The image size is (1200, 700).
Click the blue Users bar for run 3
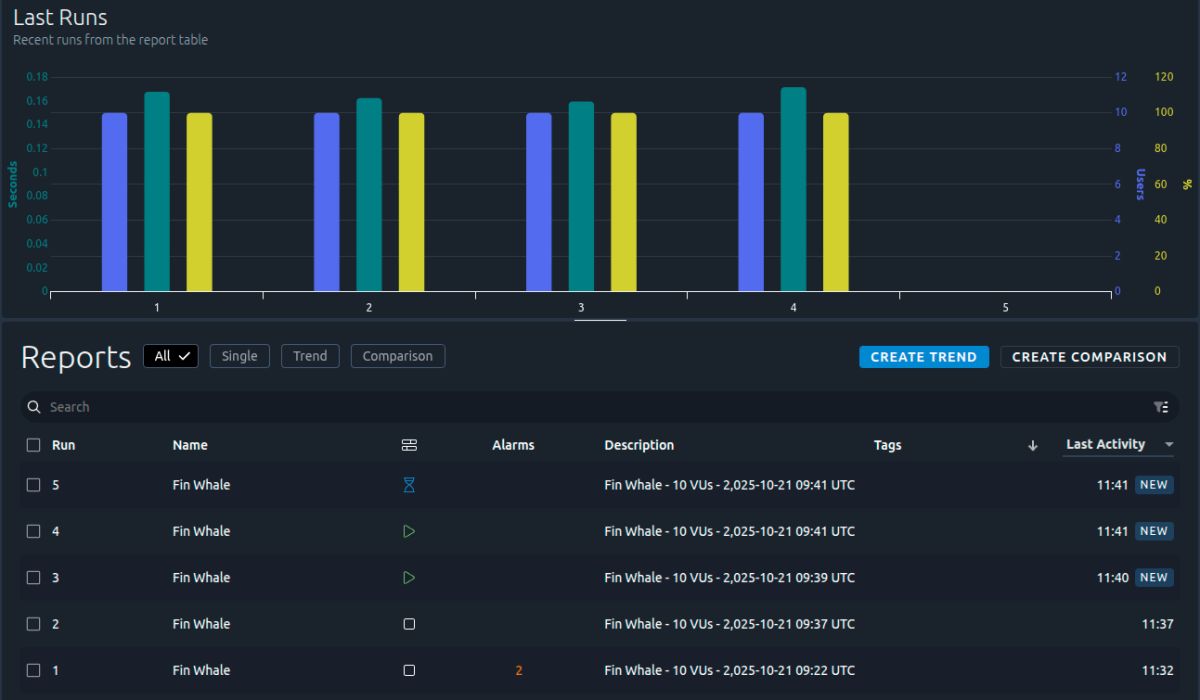pos(539,202)
